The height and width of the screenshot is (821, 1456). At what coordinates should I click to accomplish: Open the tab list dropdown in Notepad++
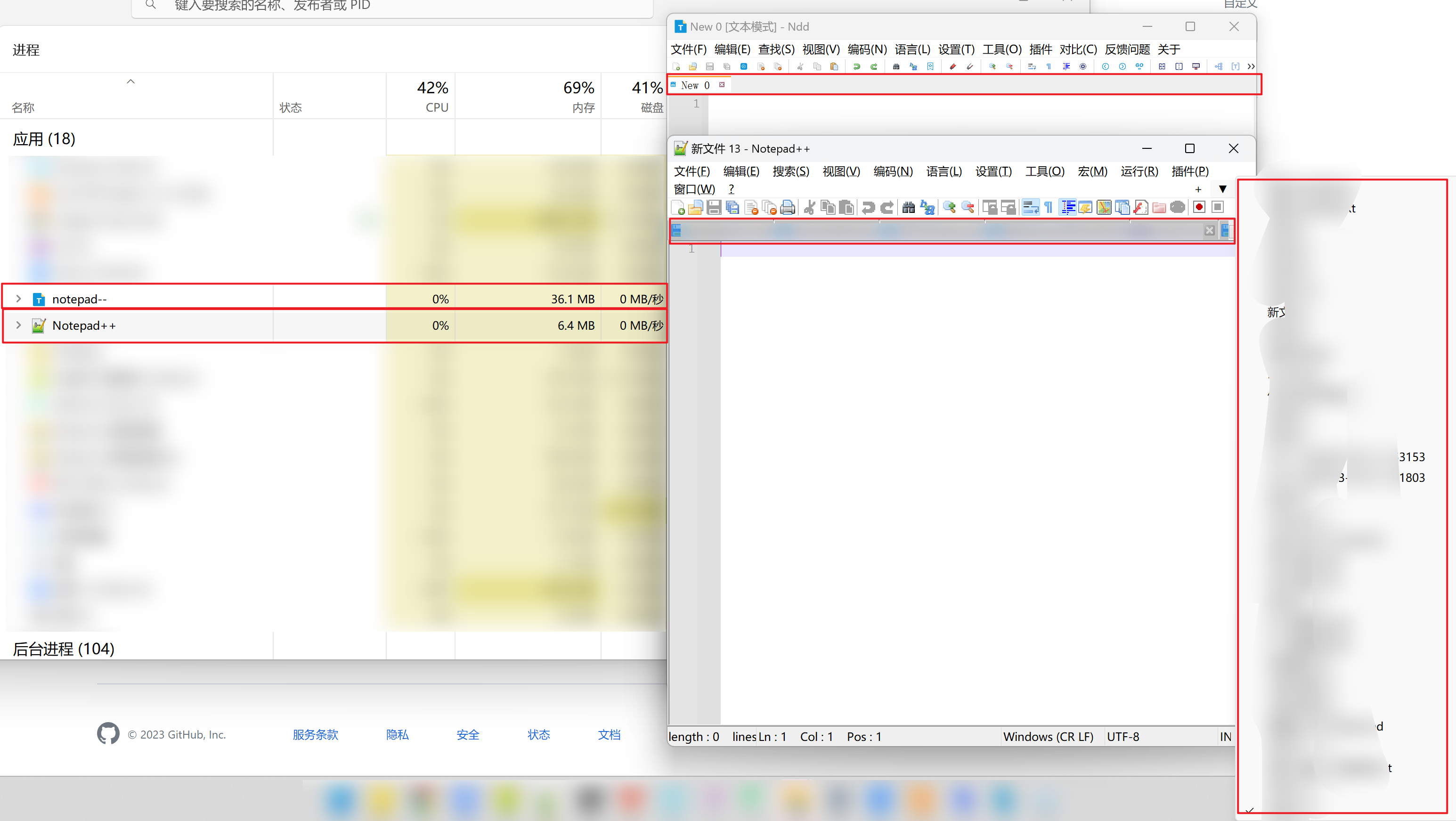click(1222, 189)
